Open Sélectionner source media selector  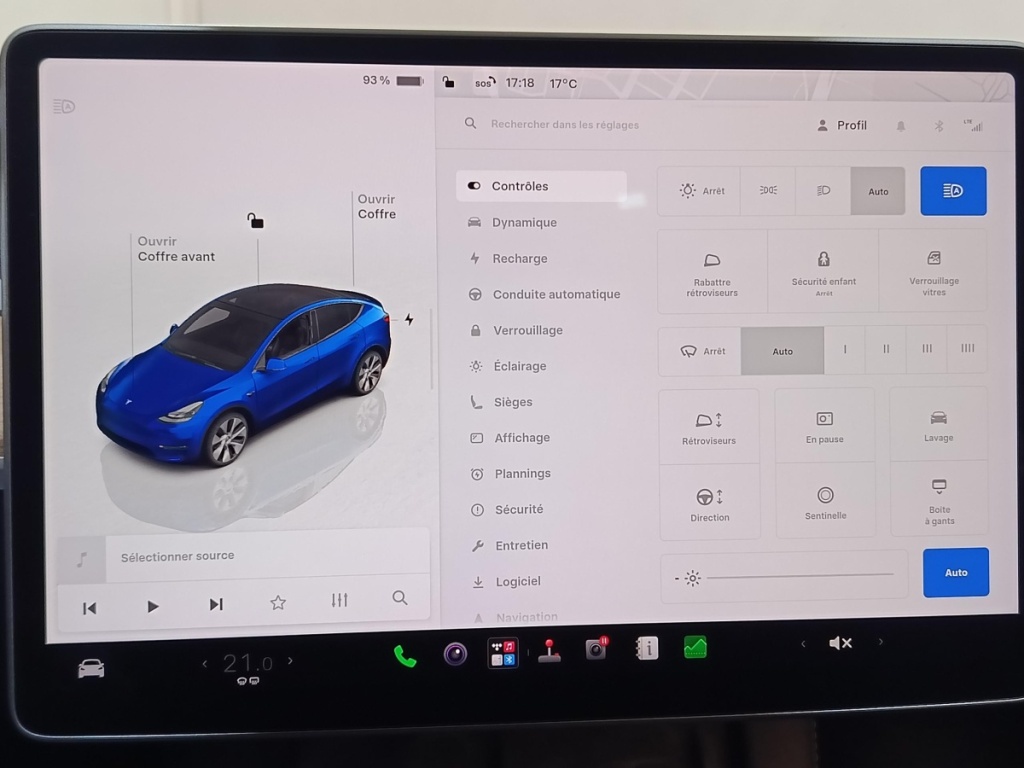[x=243, y=557]
